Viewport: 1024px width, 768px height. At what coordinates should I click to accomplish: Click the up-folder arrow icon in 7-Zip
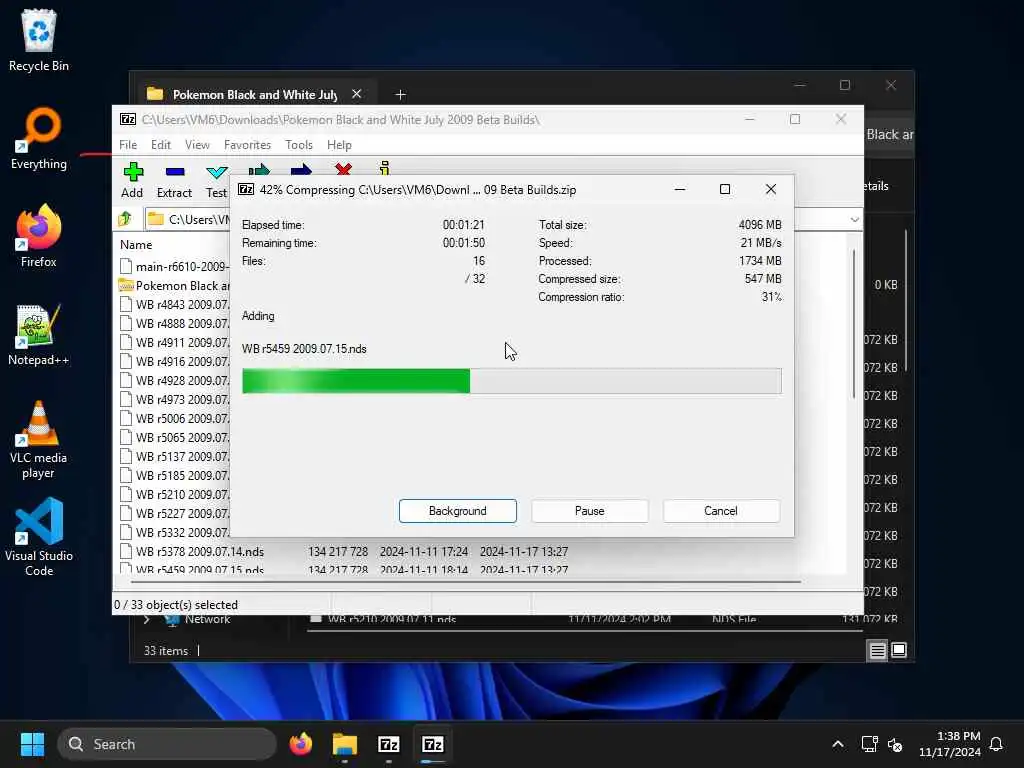(x=125, y=219)
